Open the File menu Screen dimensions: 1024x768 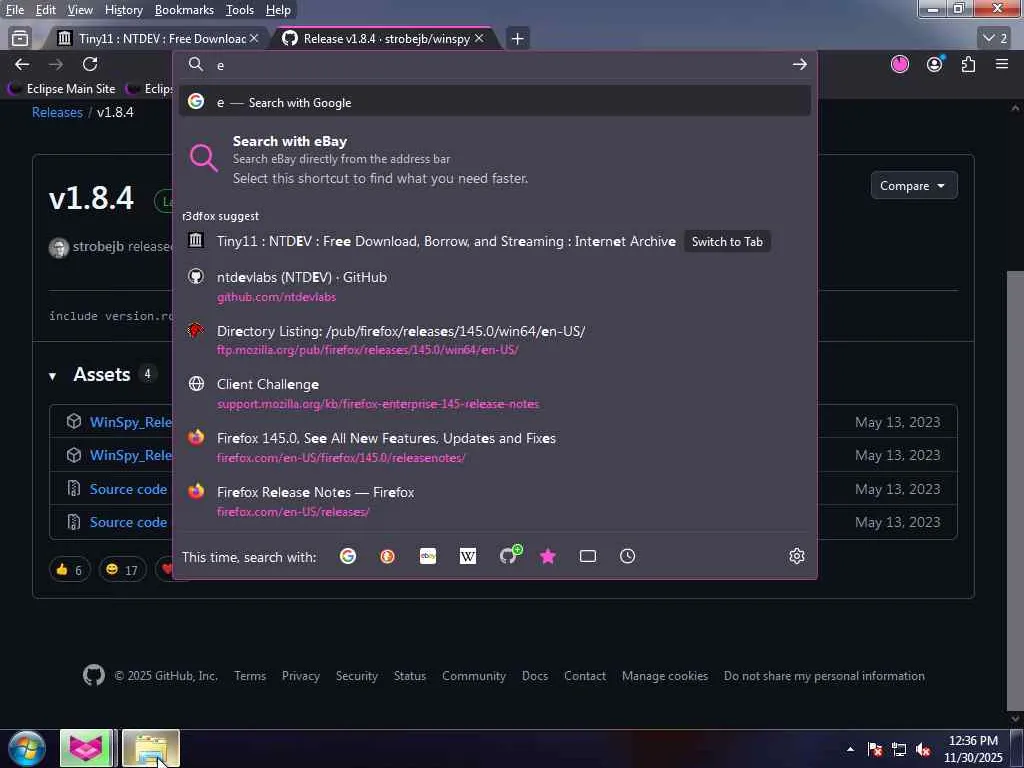coord(15,10)
